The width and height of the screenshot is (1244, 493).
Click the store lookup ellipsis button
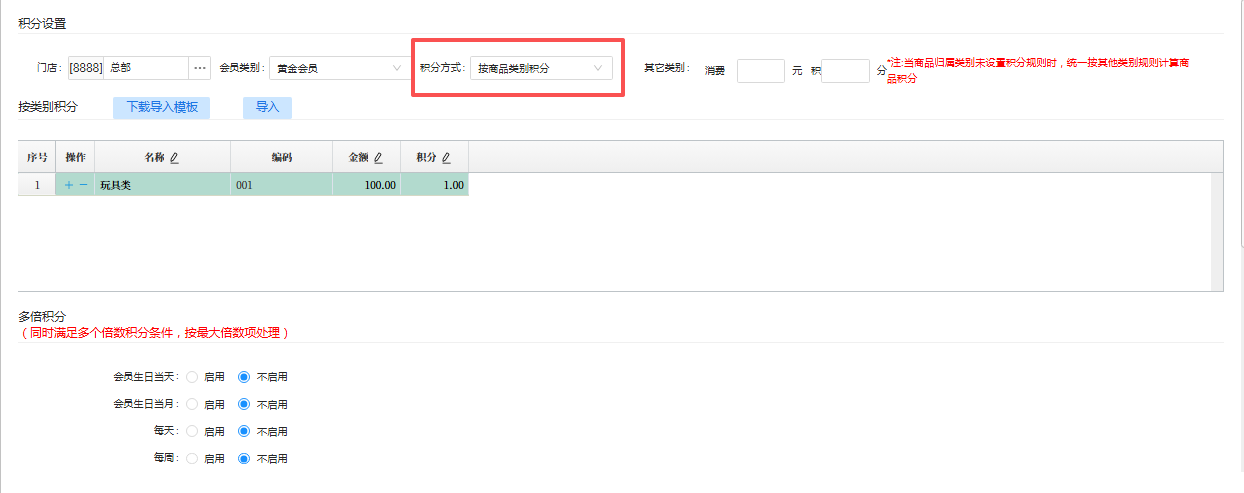click(x=200, y=68)
